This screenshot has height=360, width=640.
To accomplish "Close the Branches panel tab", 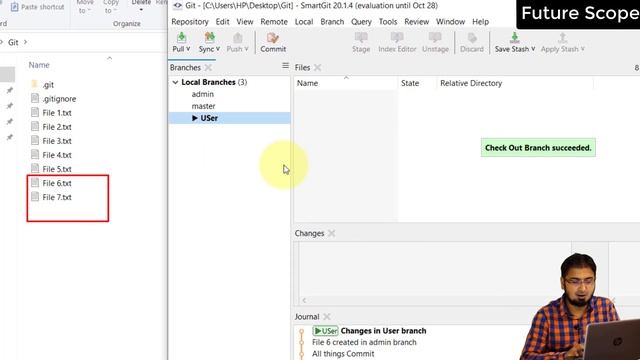I will pos(208,67).
